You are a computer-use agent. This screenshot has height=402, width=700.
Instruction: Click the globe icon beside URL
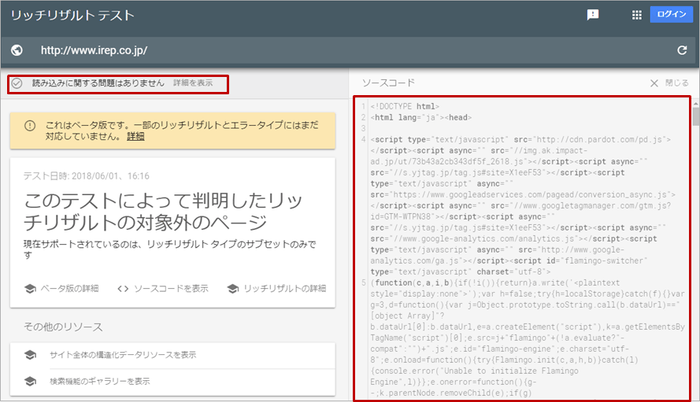(x=16, y=50)
